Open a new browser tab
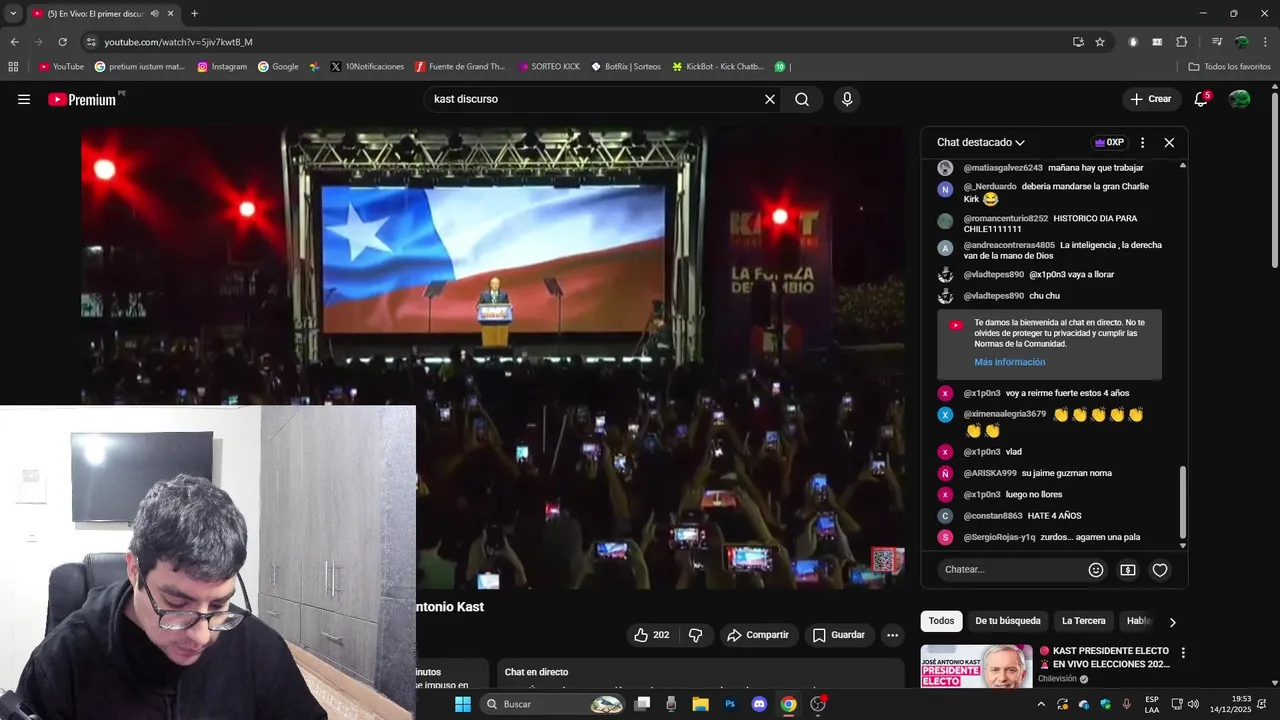This screenshot has height=720, width=1280. [194, 14]
